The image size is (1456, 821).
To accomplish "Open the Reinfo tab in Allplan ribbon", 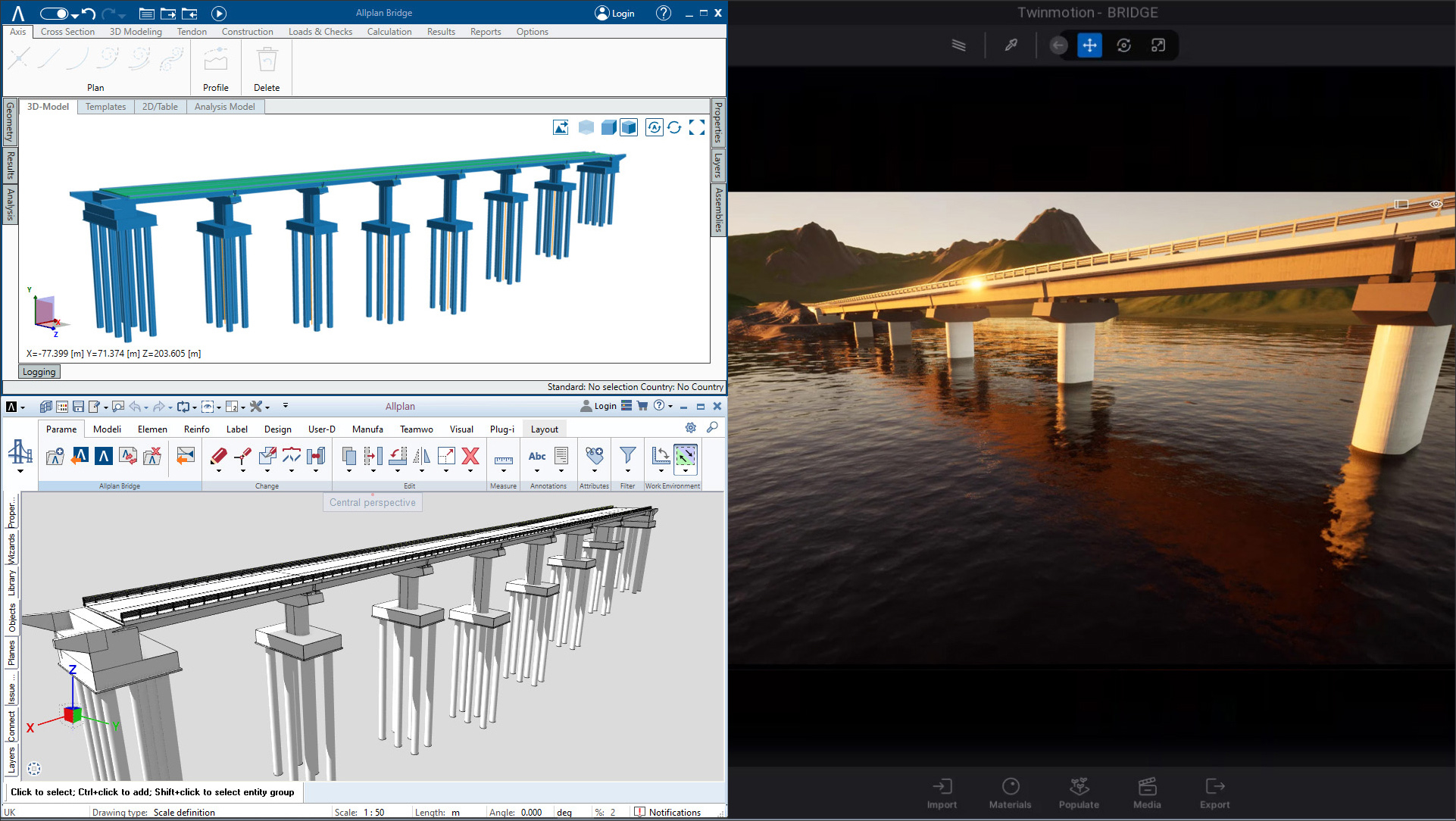I will coord(197,429).
